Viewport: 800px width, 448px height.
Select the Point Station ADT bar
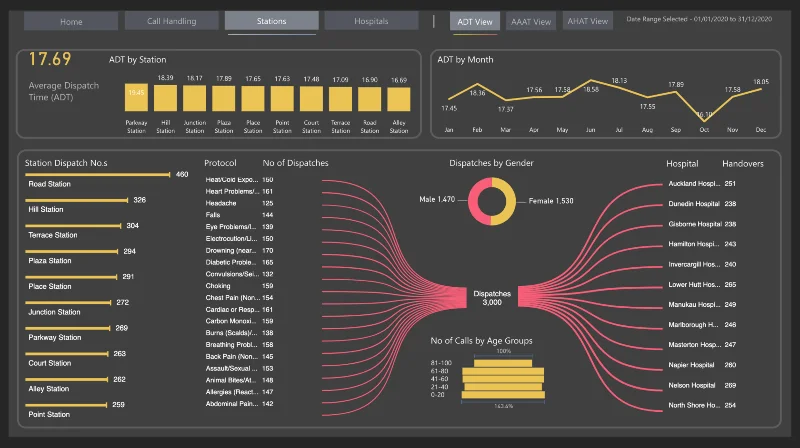pos(282,98)
